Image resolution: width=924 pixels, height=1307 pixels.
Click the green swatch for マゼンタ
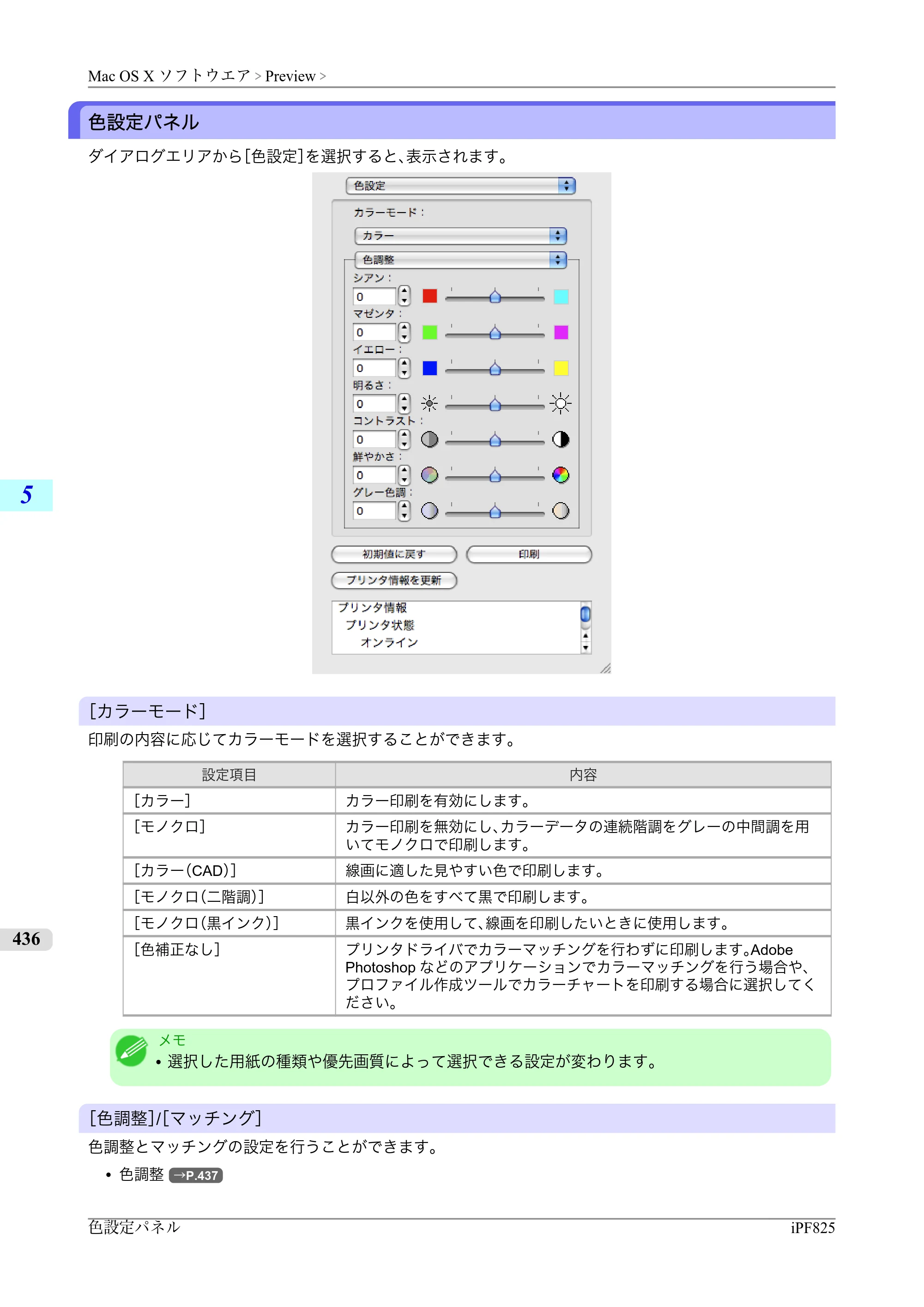tap(429, 333)
